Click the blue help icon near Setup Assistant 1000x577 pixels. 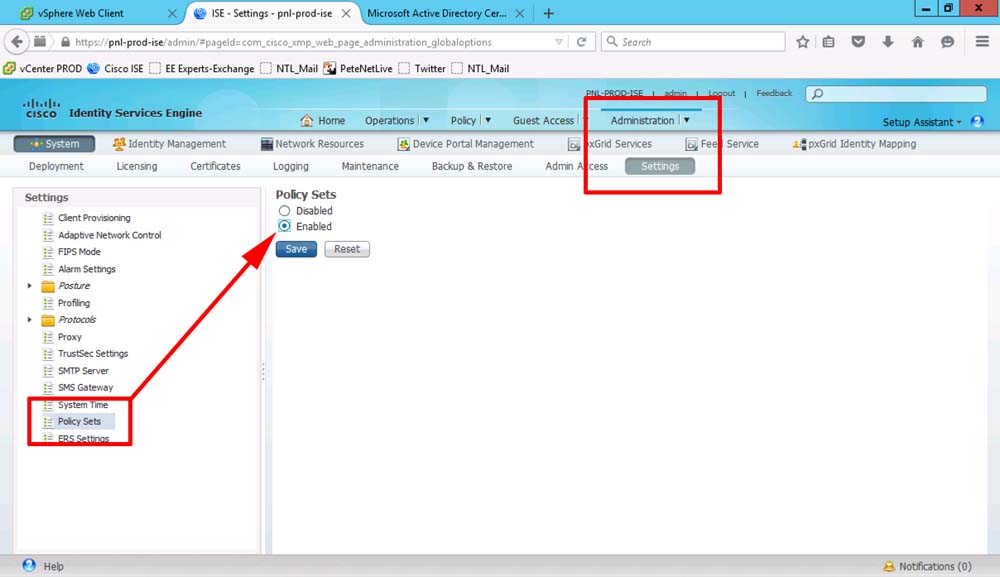tap(977, 121)
